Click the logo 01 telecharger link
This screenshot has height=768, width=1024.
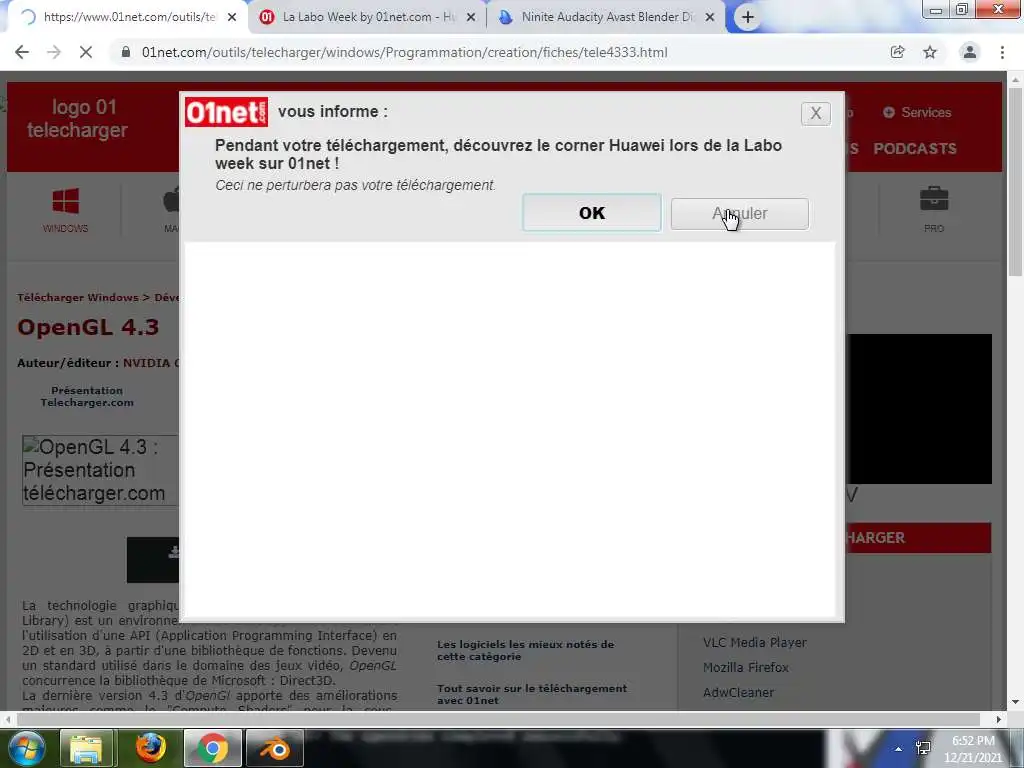(x=78, y=118)
